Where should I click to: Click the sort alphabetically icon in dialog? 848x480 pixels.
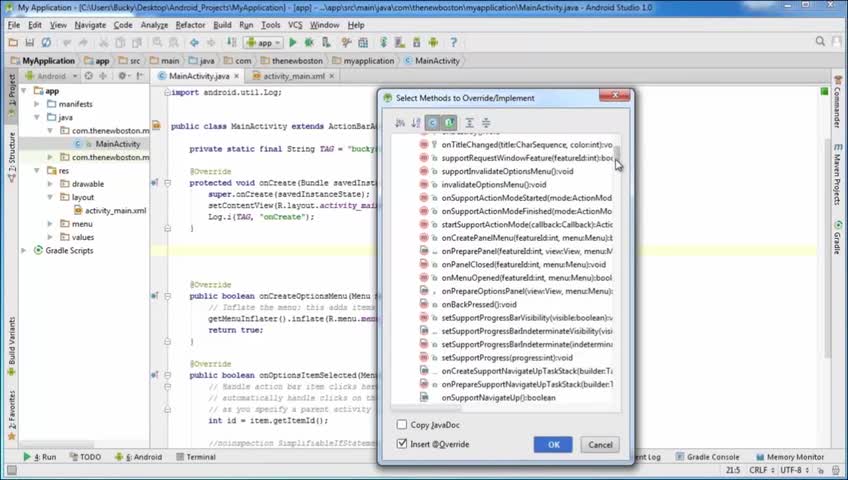click(400, 123)
